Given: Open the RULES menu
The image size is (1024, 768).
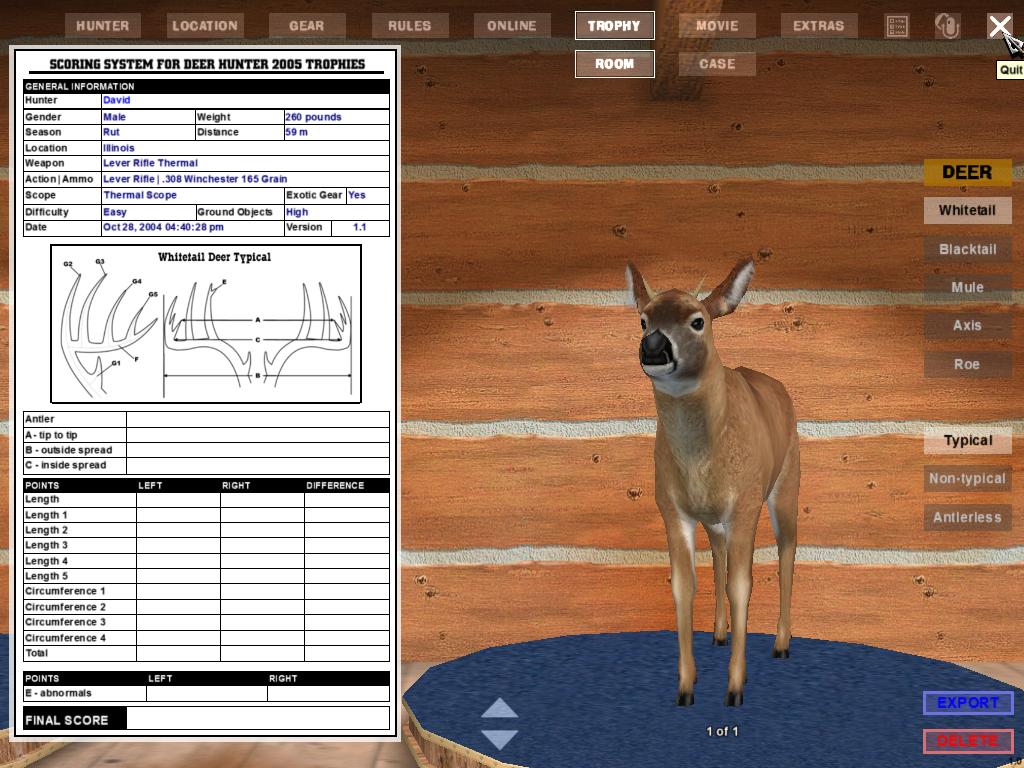Looking at the screenshot, I should pyautogui.click(x=409, y=26).
